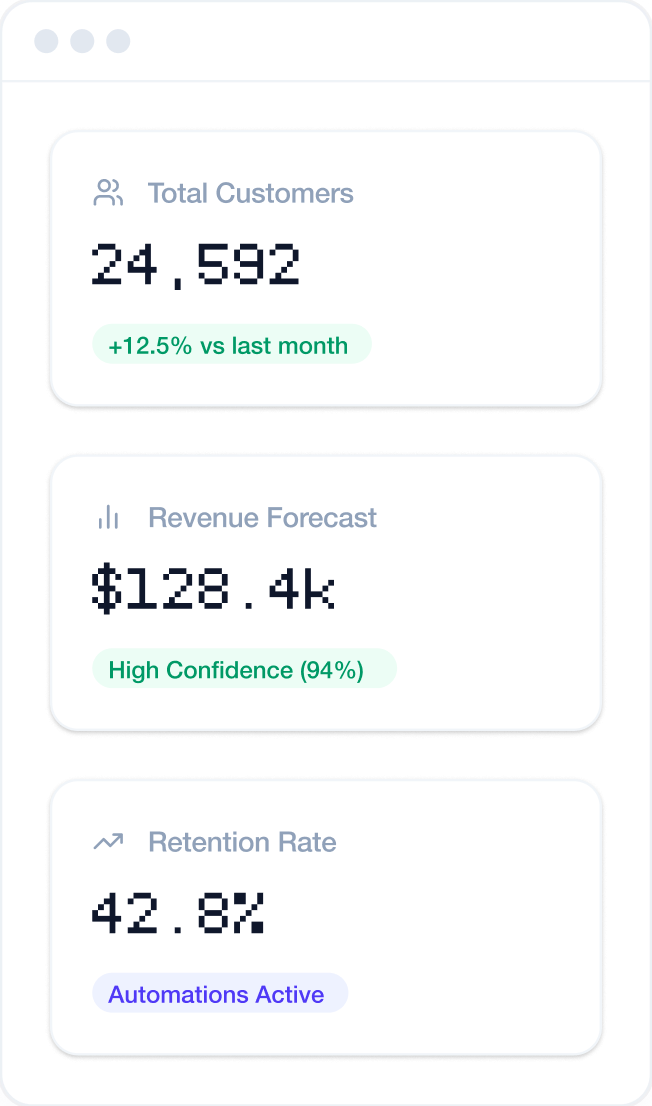Click empty space inside the Total Customers card

480,270
